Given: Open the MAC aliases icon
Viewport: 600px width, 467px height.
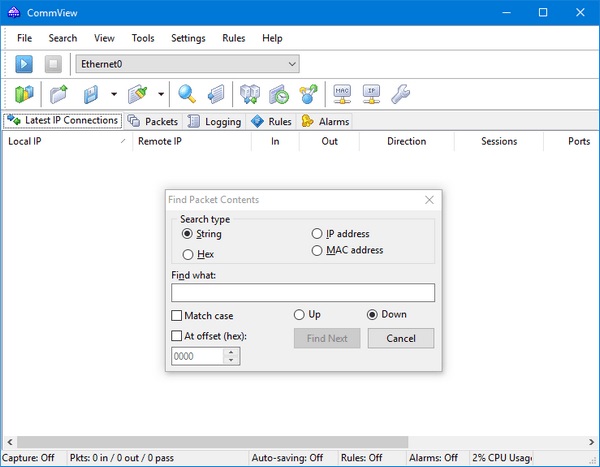Looking at the screenshot, I should [x=342, y=94].
